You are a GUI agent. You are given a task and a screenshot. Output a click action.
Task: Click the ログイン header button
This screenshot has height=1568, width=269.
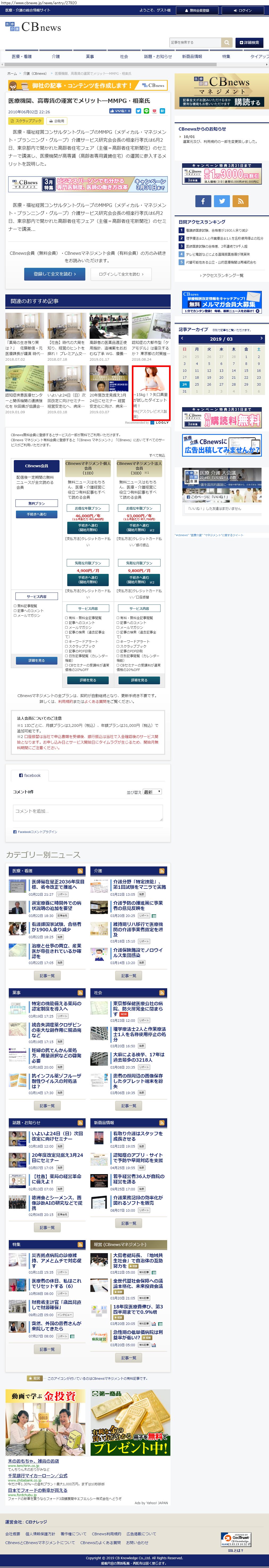click(243, 10)
